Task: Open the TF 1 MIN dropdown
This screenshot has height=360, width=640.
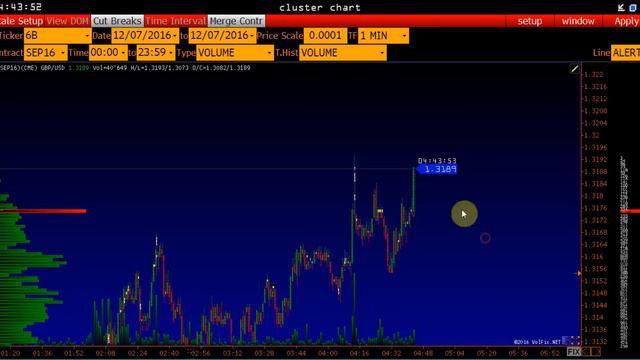Action: [x=383, y=36]
